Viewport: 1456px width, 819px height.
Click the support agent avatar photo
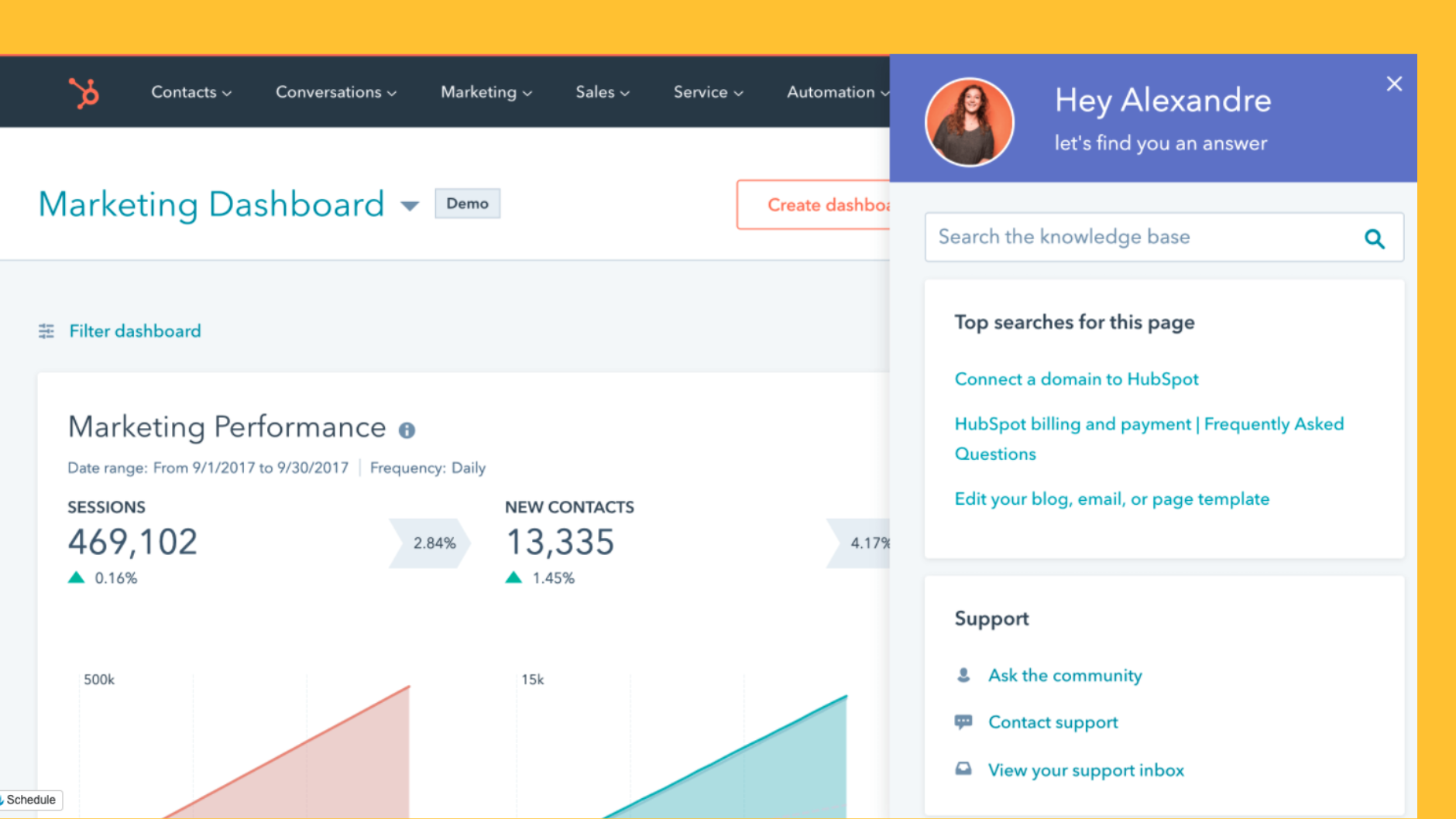[970, 122]
